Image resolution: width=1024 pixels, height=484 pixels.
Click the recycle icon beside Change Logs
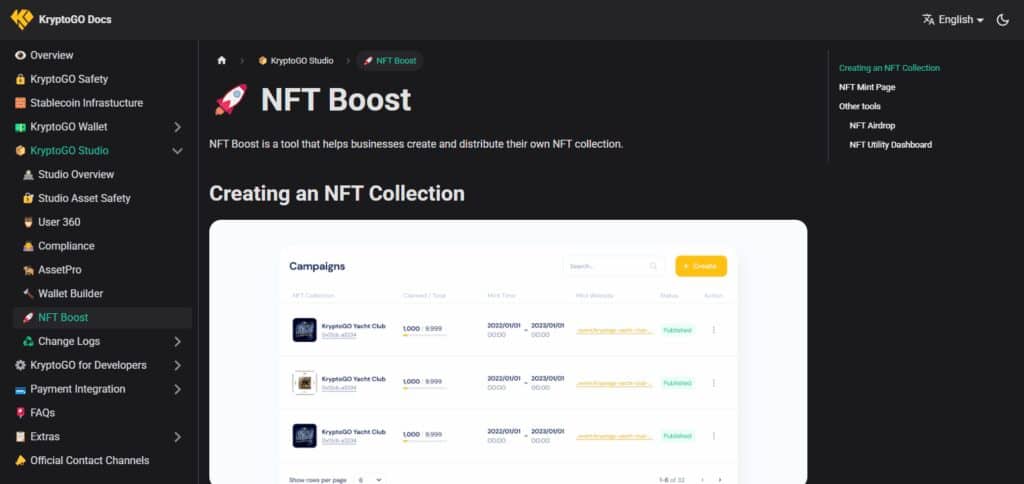click(28, 342)
